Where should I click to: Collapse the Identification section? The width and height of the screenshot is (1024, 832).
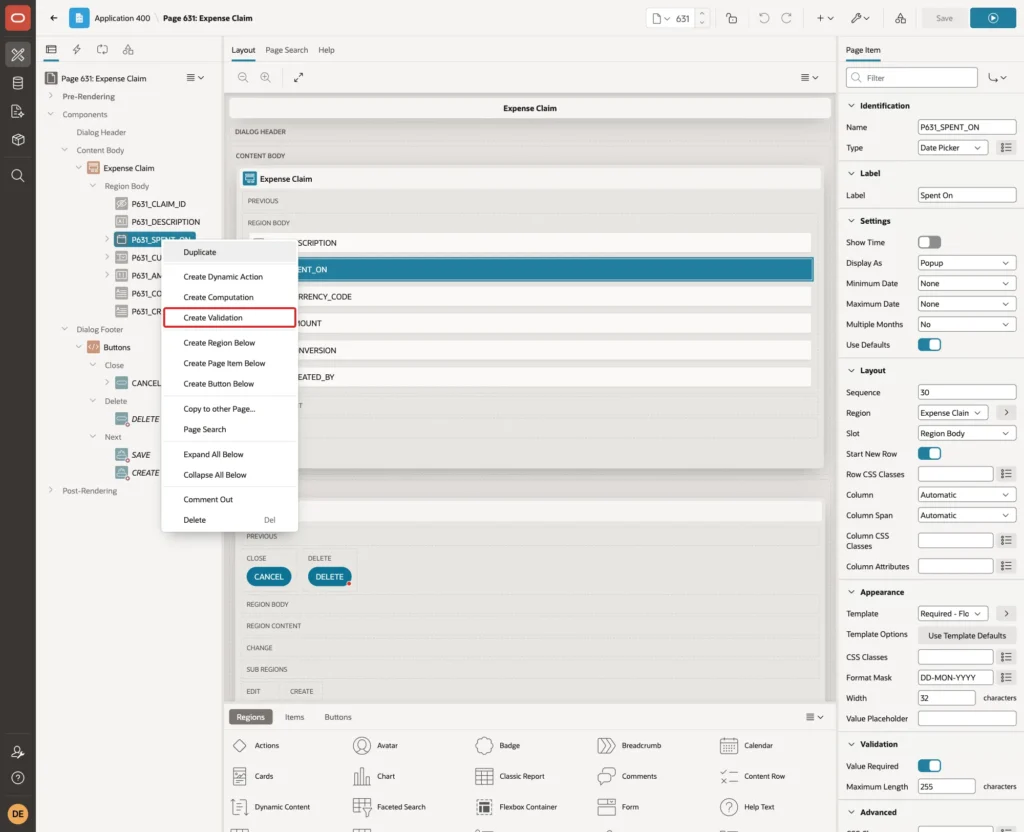pos(851,106)
